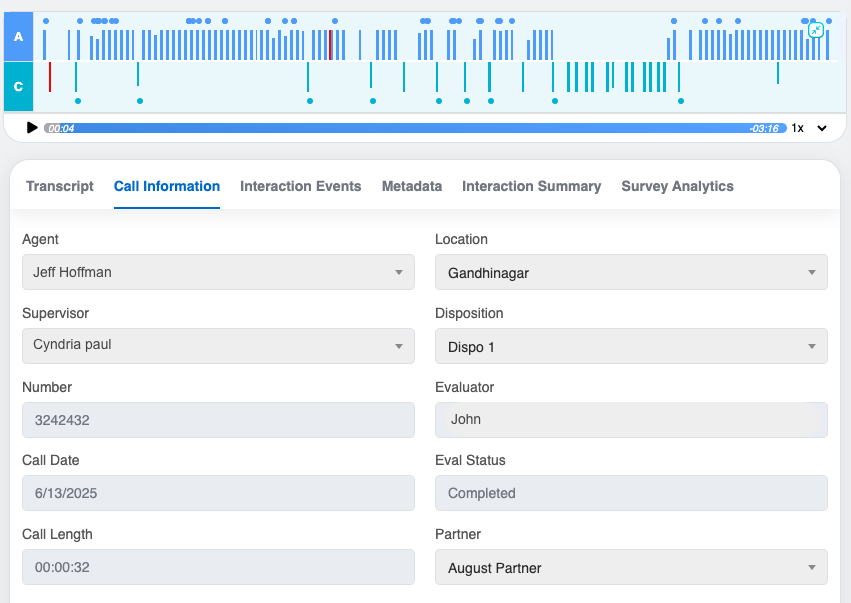Viewport: 851px width, 603px height.
Task: Open the Interaction Events tab
Action: point(301,186)
